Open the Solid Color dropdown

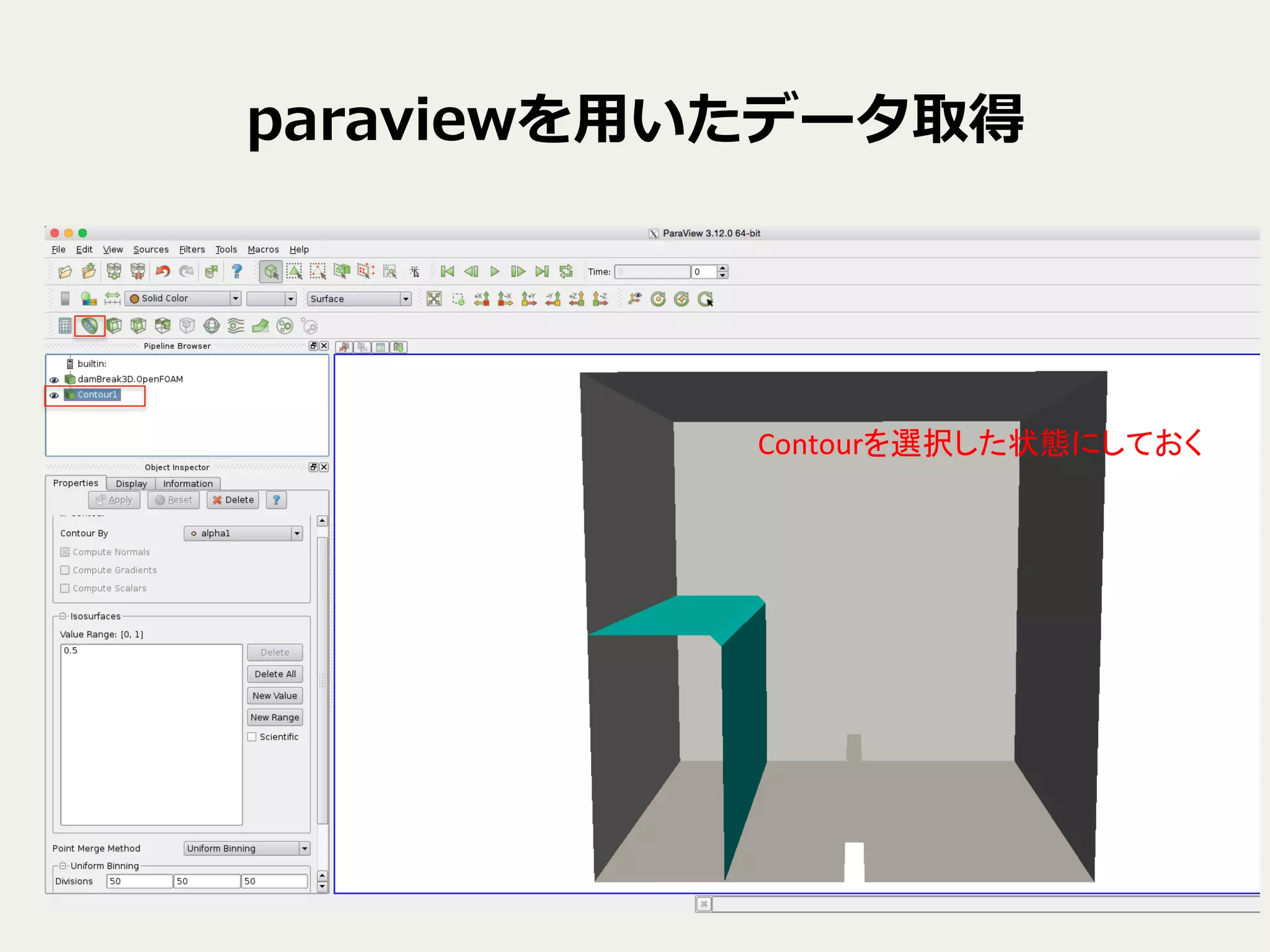(183, 299)
